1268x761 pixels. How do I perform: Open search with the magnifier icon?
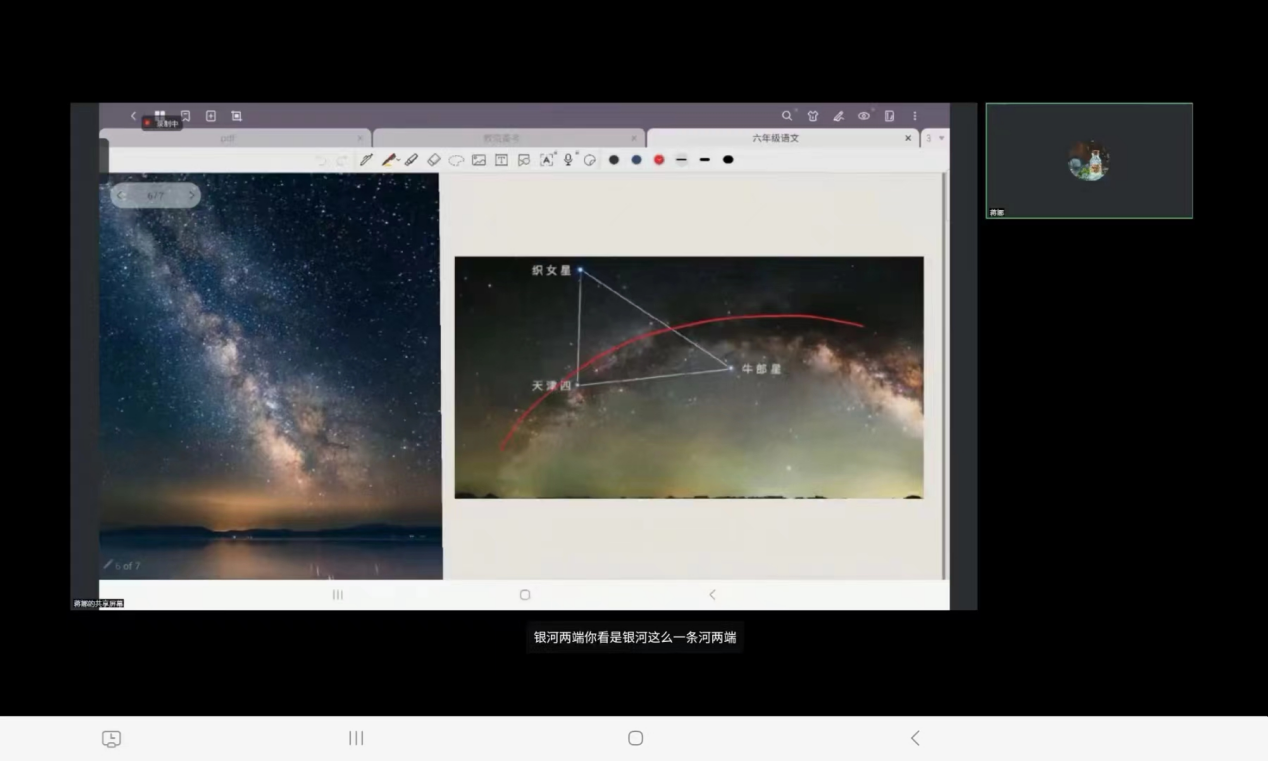click(x=787, y=116)
